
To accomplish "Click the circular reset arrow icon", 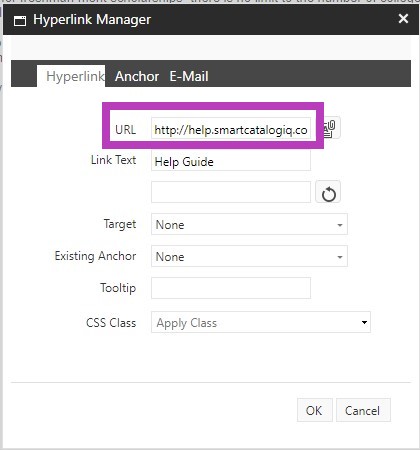I will point(328,192).
